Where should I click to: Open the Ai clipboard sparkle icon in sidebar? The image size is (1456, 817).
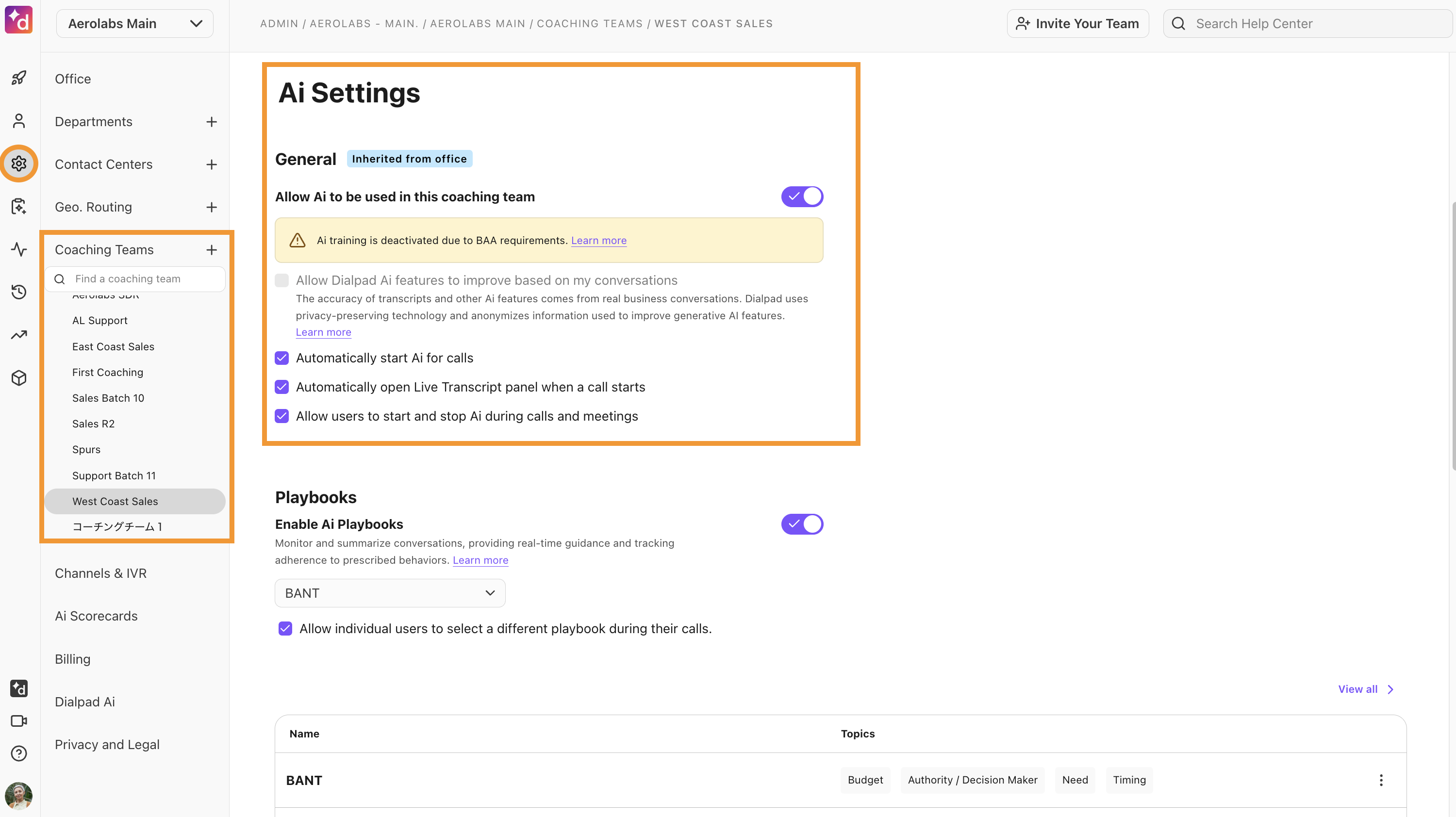(x=19, y=206)
